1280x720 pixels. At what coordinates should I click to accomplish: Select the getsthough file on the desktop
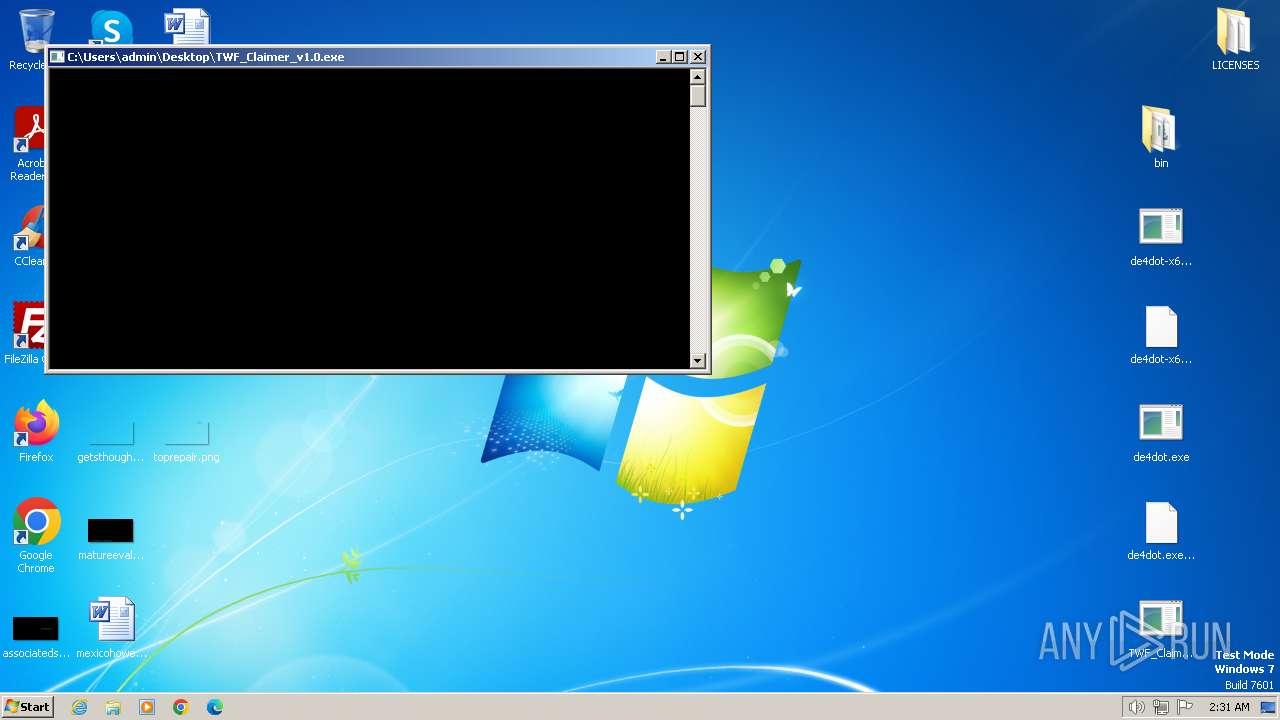(x=111, y=443)
